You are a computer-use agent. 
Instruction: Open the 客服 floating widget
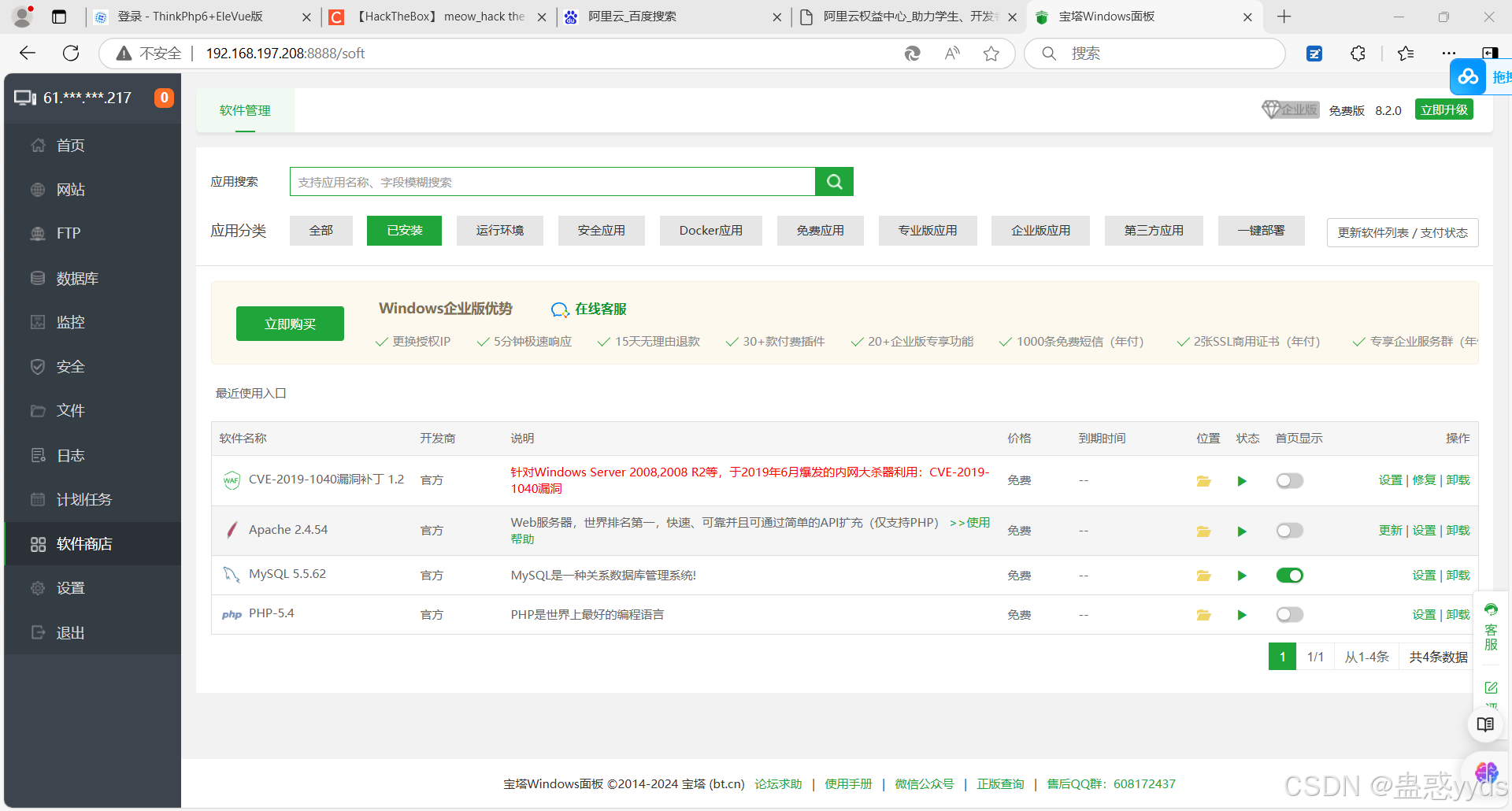(x=1491, y=628)
